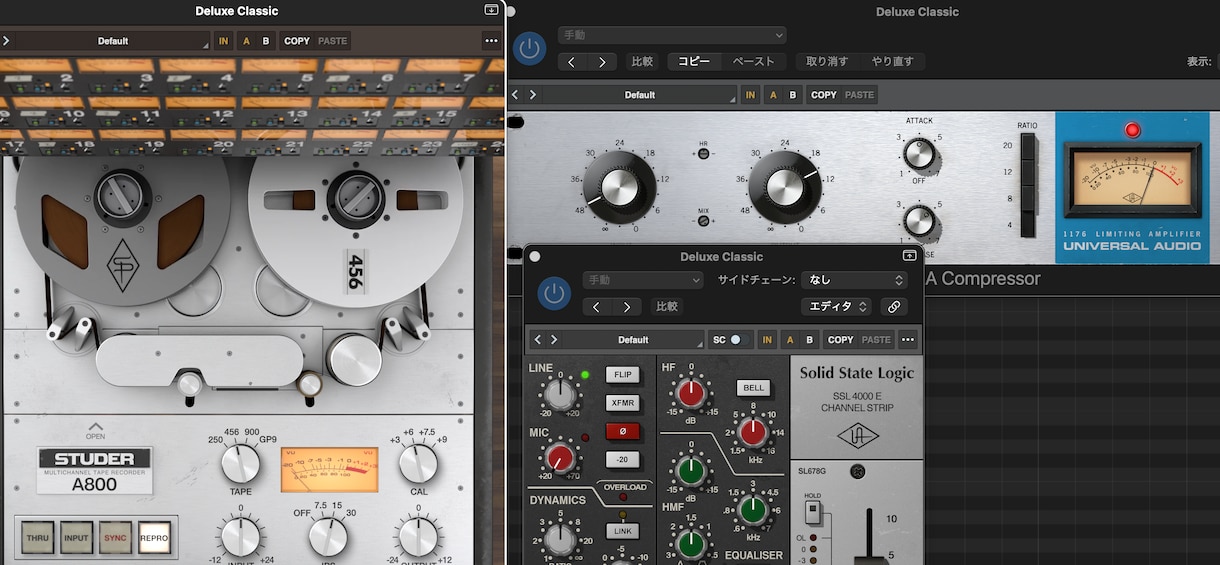Image resolution: width=1220 pixels, height=565 pixels.
Task: Select the THRU mode button on Studer
Action: click(38, 538)
